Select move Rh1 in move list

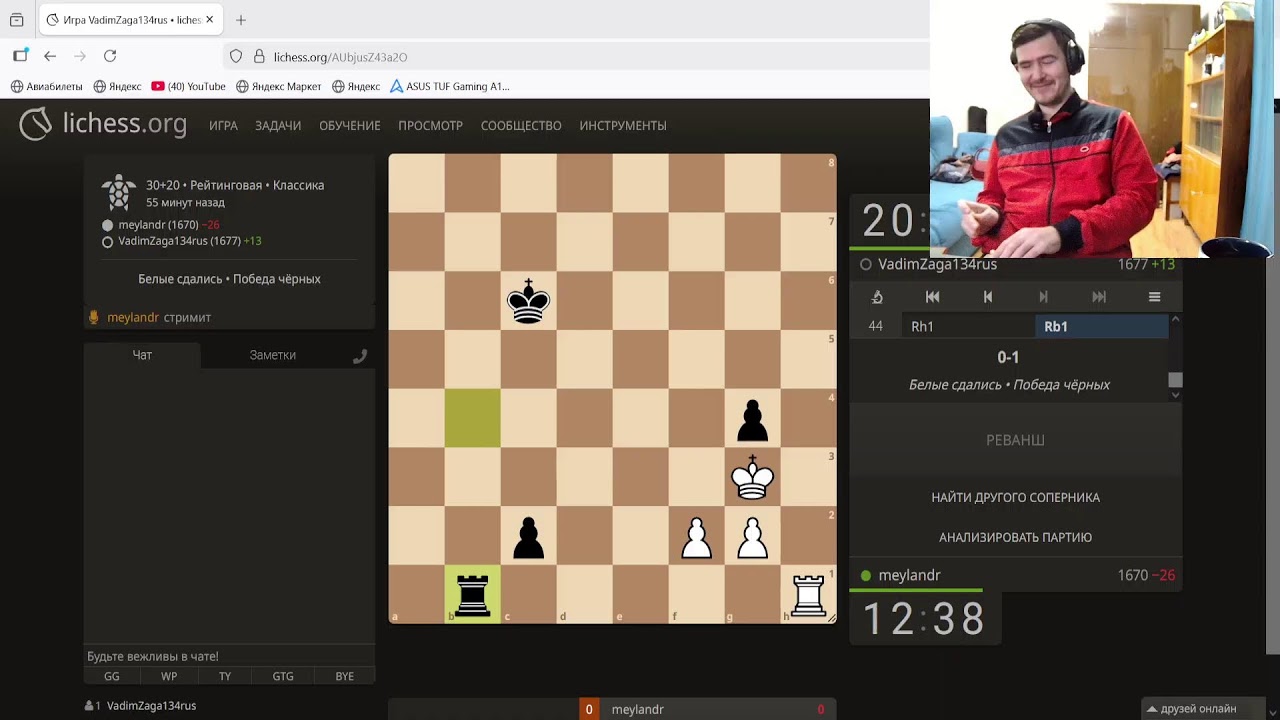(968, 326)
